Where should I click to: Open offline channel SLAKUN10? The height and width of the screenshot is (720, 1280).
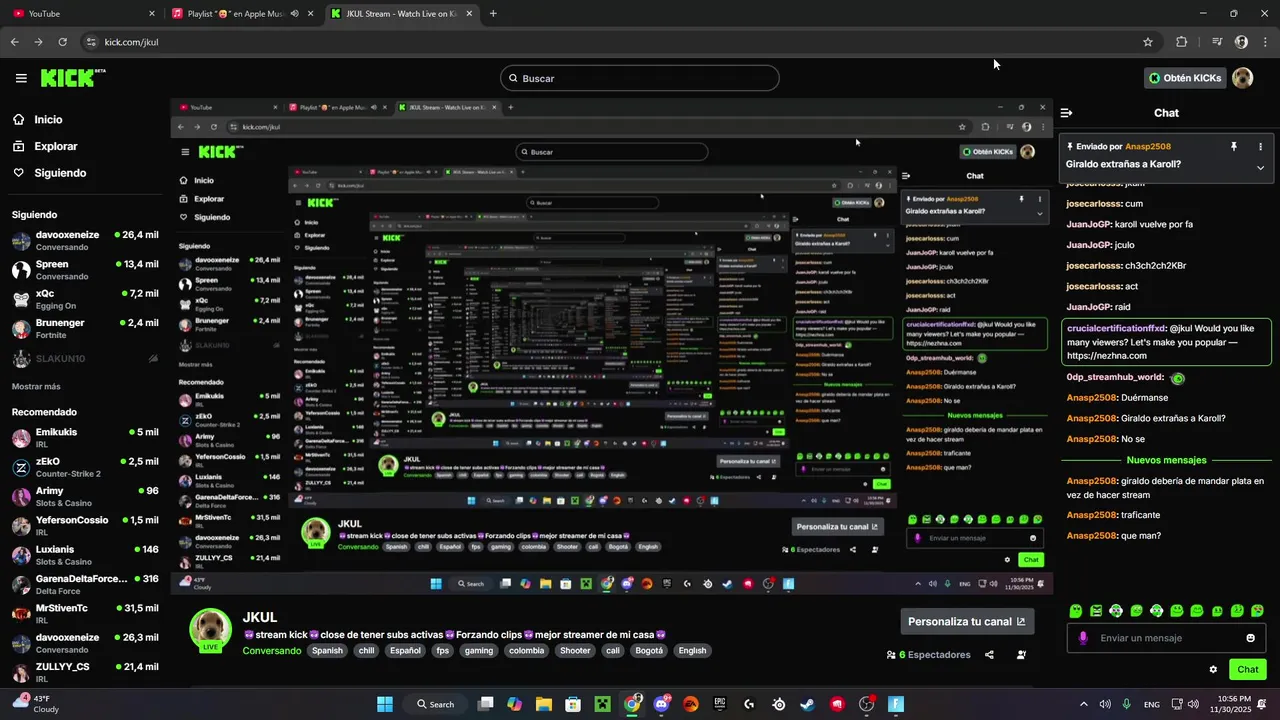pos(85,358)
